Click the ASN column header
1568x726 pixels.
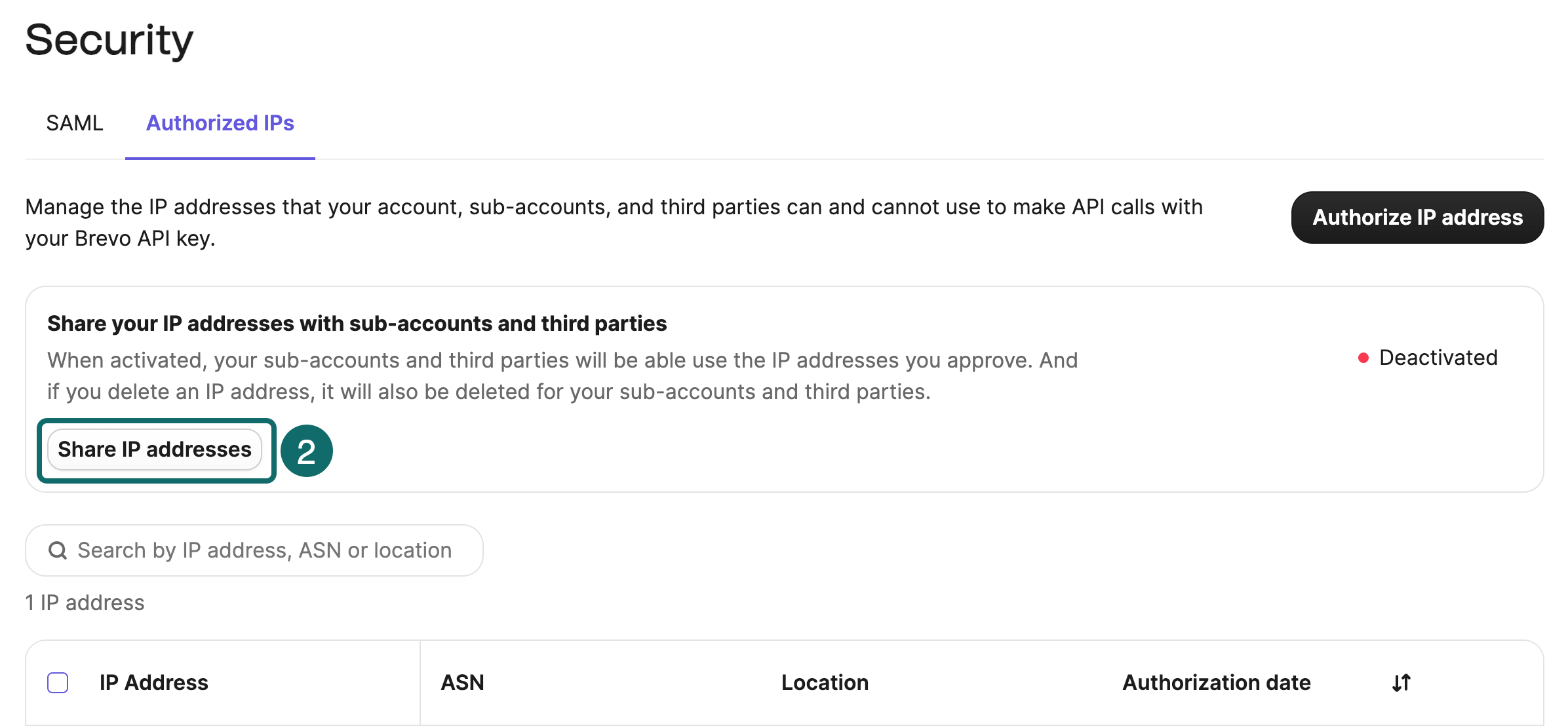463,682
